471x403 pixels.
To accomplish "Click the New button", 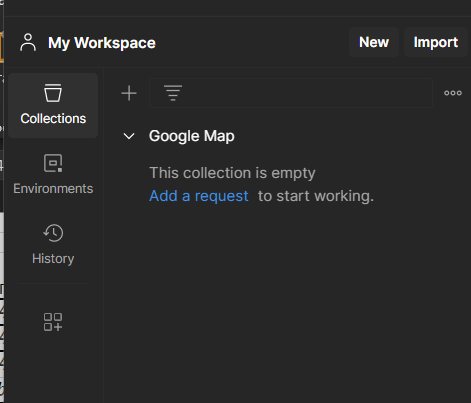I will pos(374,42).
